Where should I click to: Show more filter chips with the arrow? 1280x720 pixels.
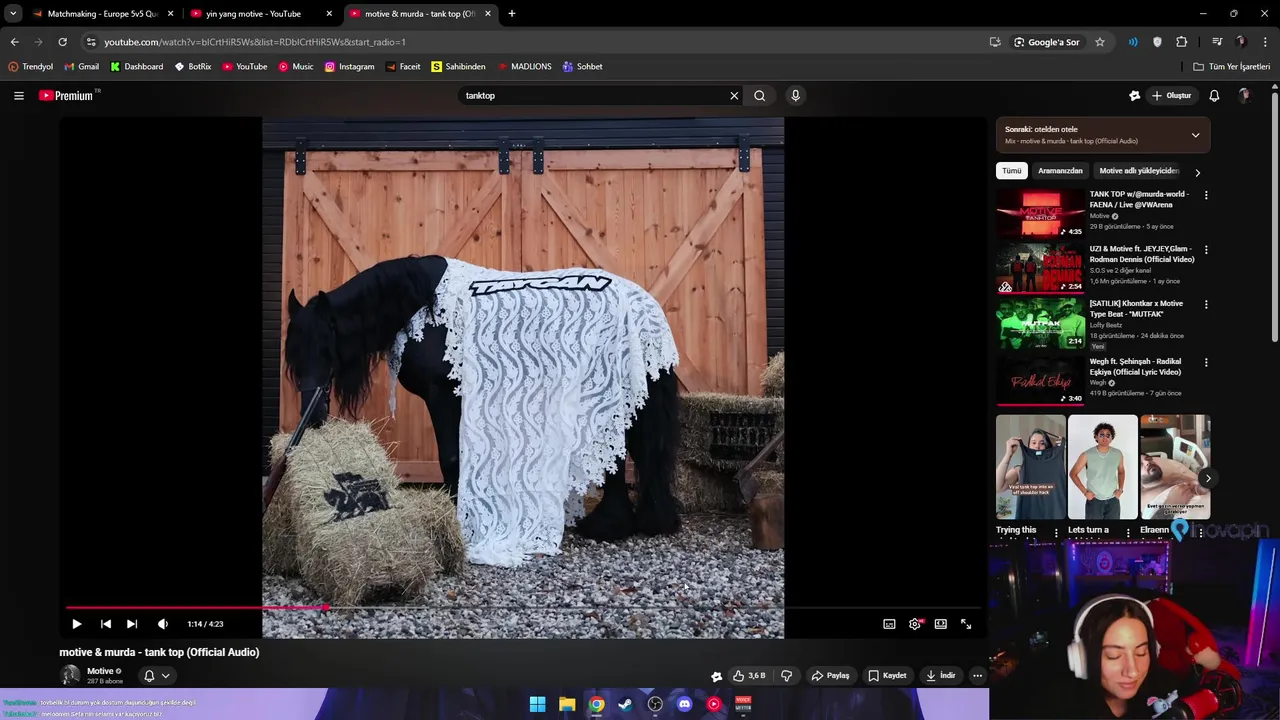coord(1197,172)
